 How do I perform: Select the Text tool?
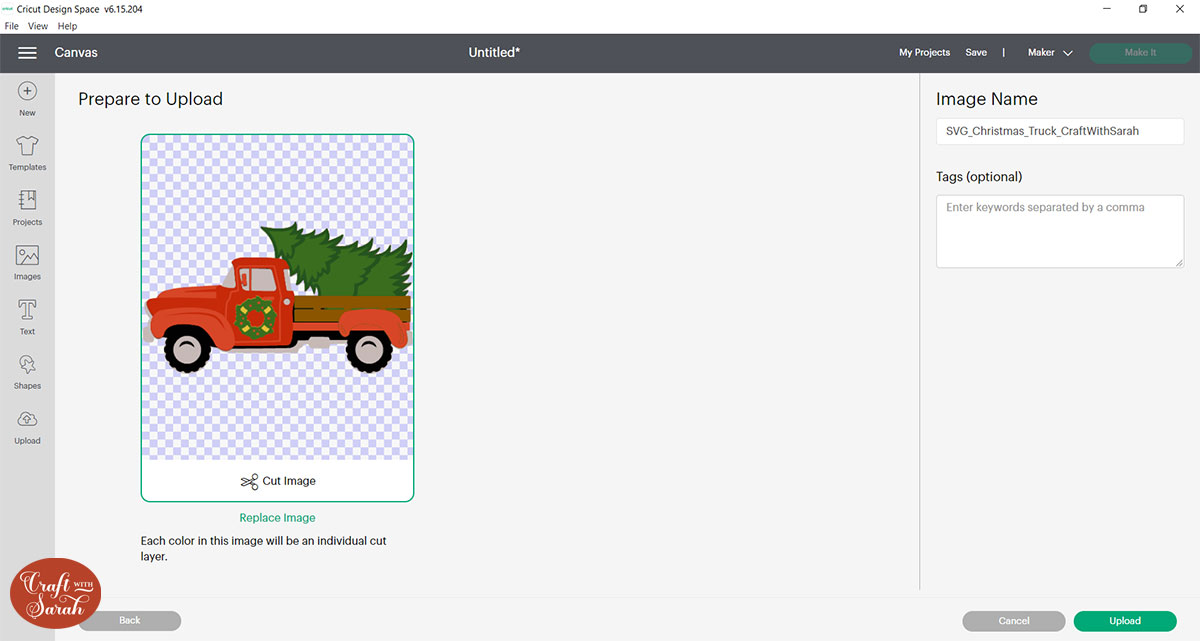click(26, 316)
